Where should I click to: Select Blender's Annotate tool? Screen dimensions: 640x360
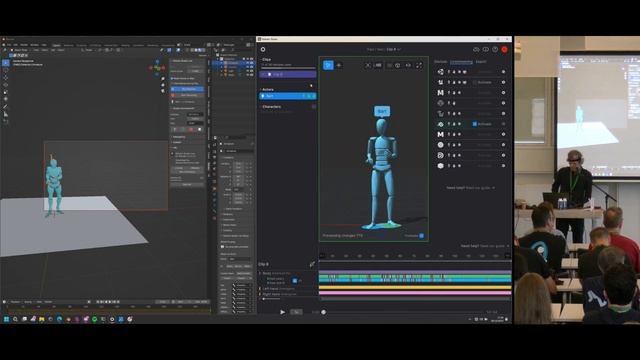click(6, 107)
